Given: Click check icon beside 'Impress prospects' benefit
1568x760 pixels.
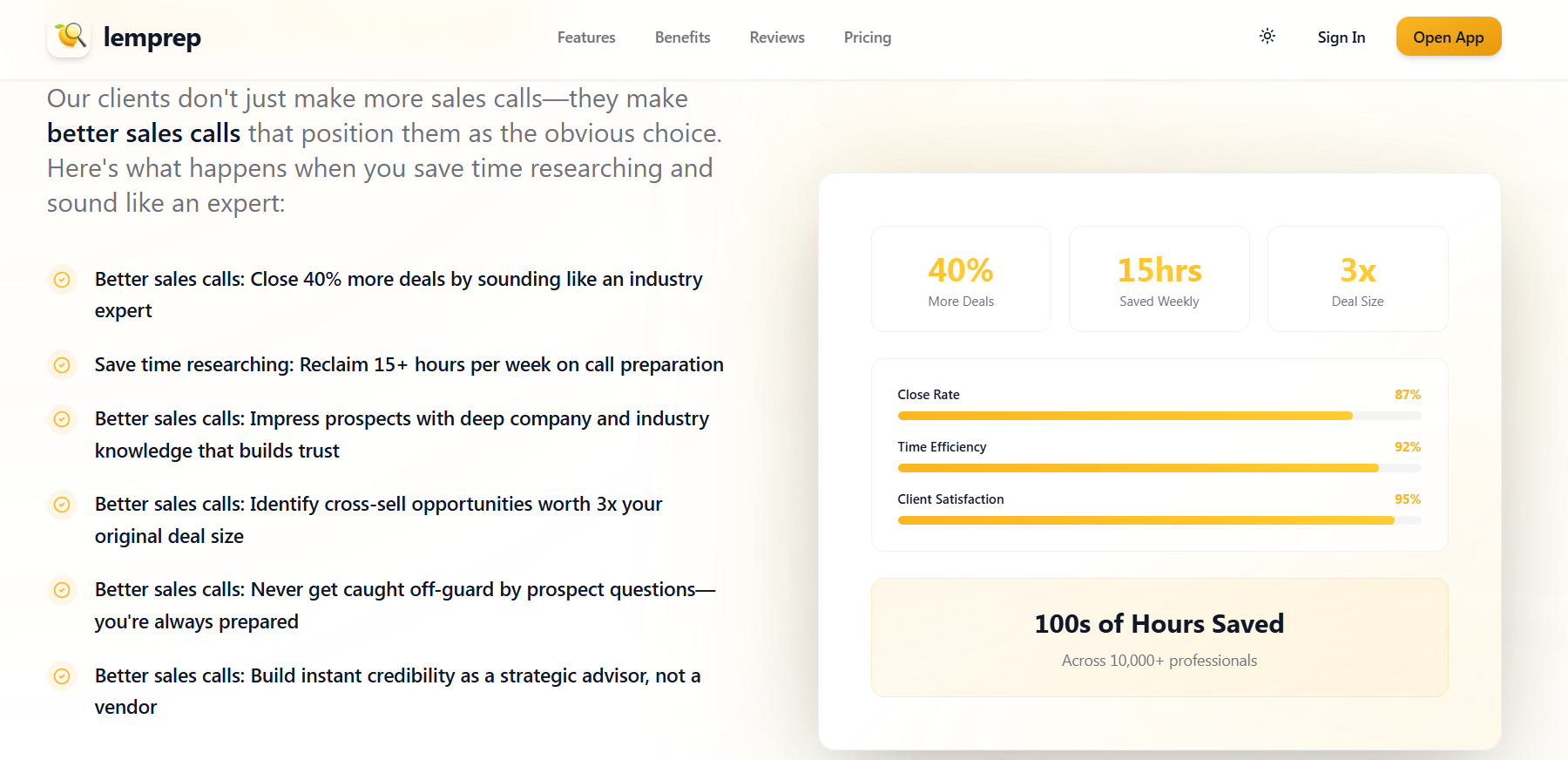Looking at the screenshot, I should [62, 419].
